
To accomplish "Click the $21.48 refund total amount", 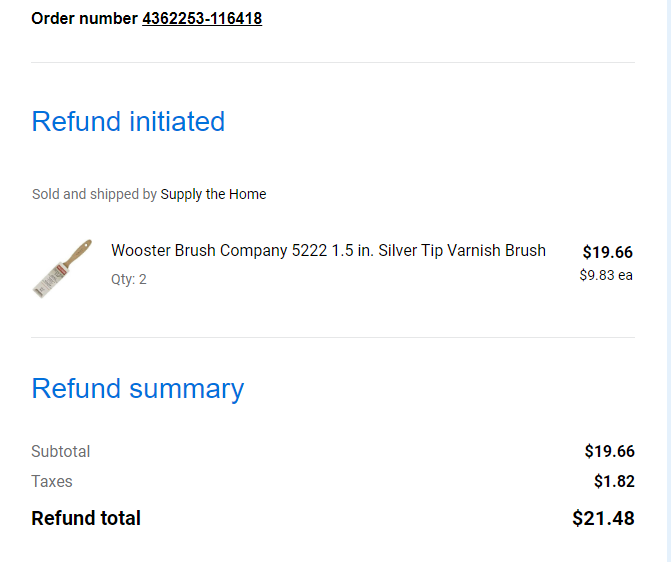I will click(x=603, y=518).
